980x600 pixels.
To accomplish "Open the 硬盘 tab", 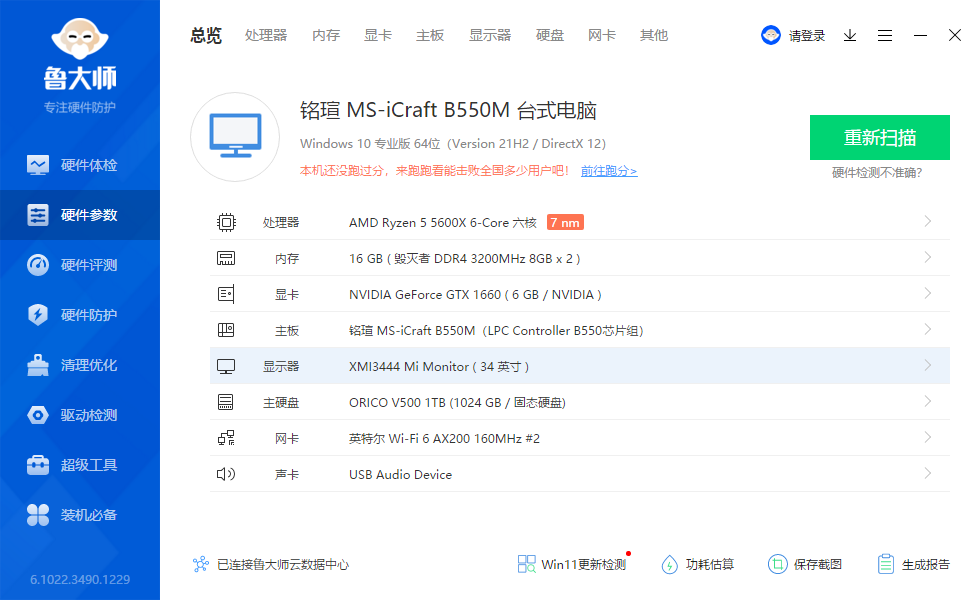I will click(550, 35).
